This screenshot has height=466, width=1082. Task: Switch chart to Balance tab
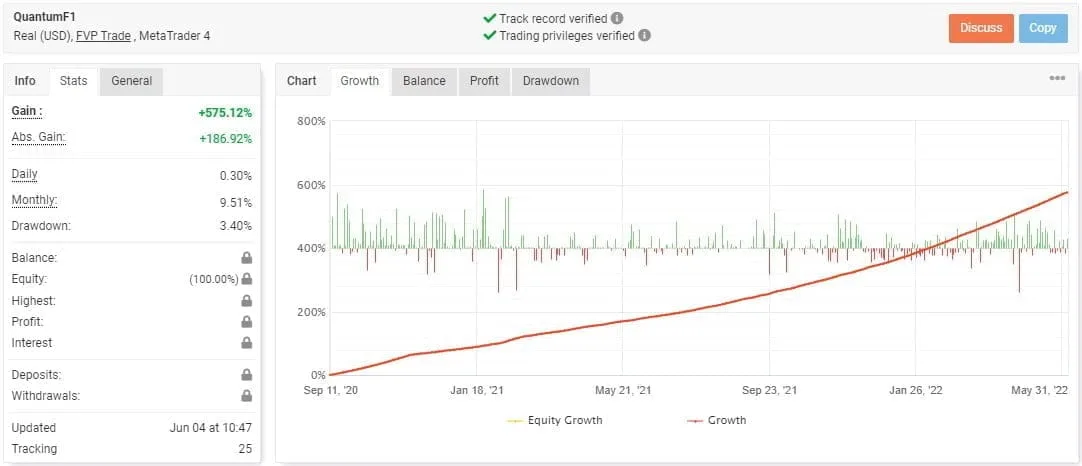(424, 81)
